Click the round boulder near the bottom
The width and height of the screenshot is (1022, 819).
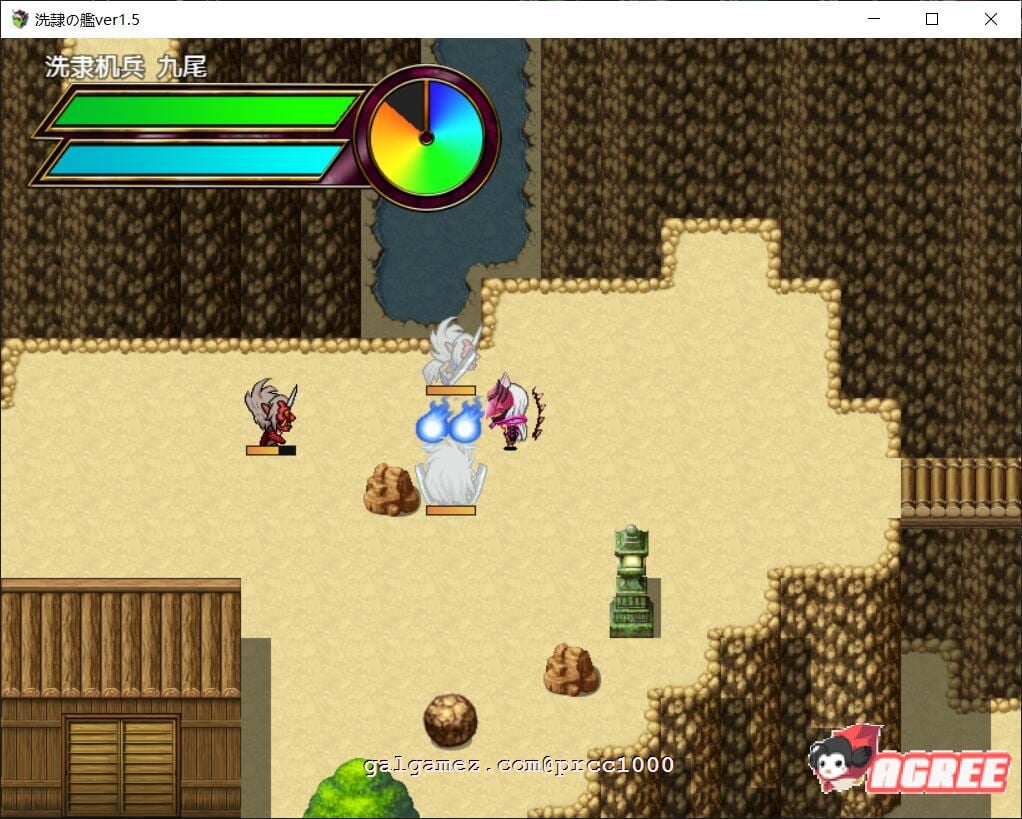449,717
